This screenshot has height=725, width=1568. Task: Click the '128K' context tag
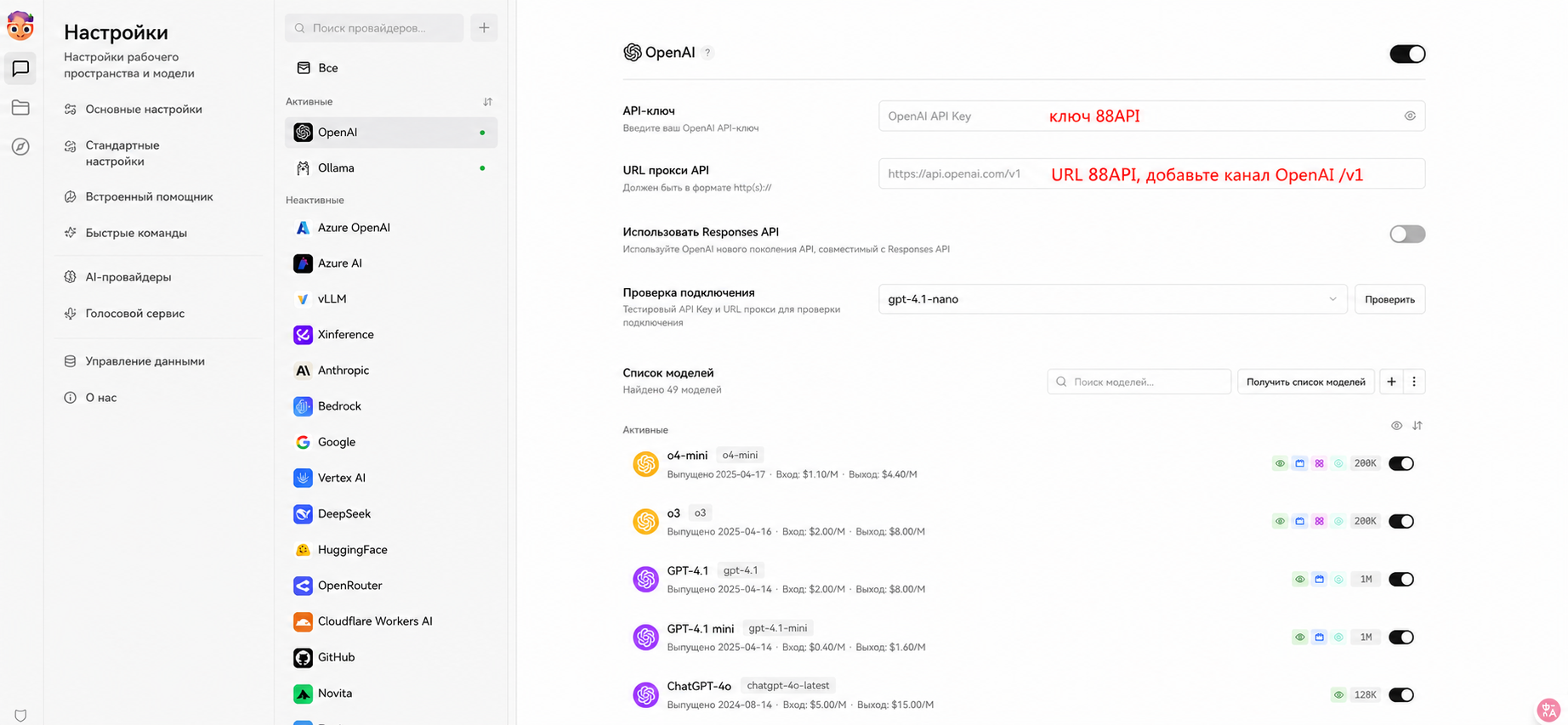pos(1365,694)
